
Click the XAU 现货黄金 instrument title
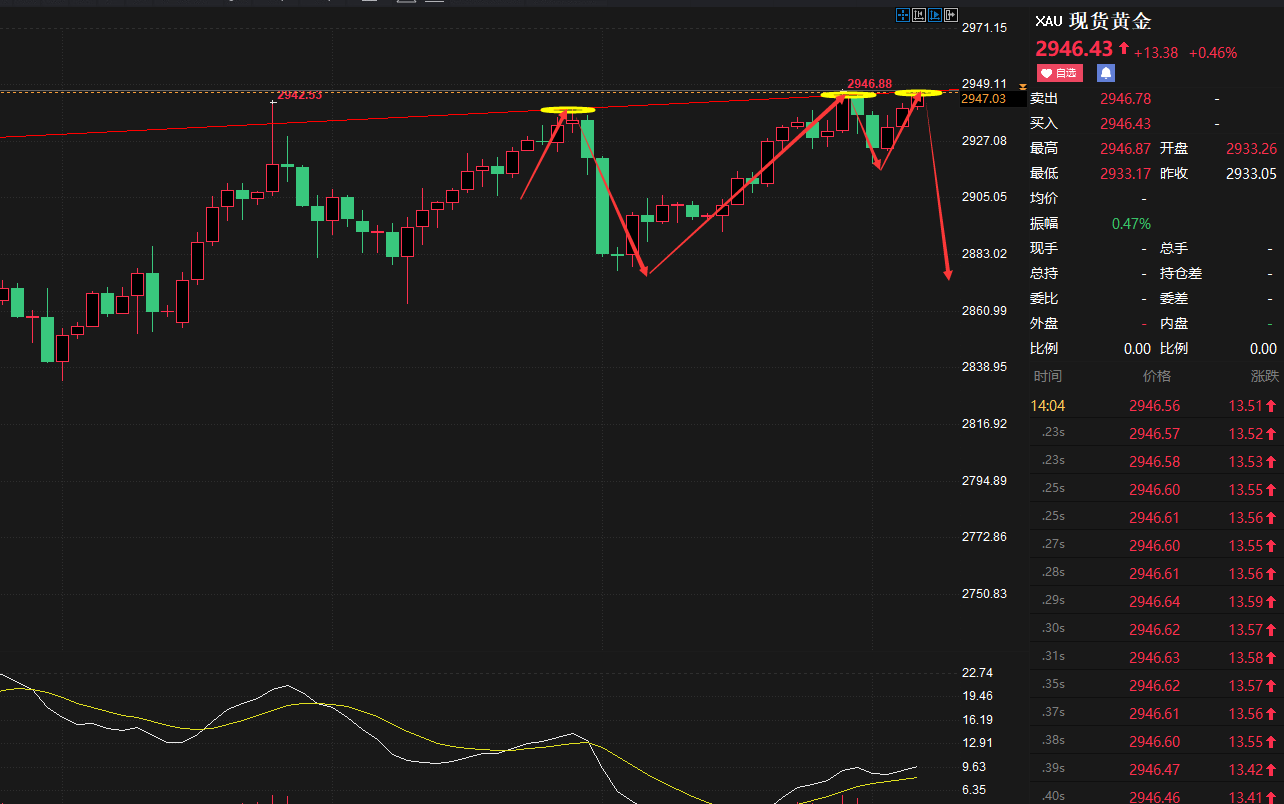pyautogui.click(x=1093, y=22)
